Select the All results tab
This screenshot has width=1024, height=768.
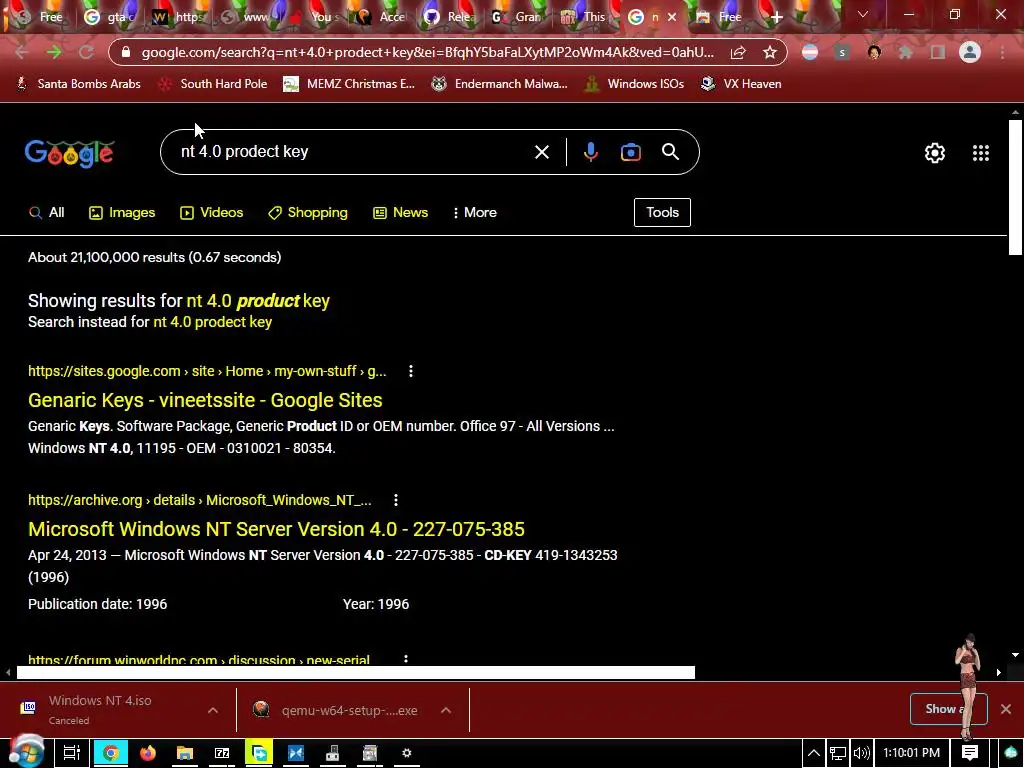(x=46, y=212)
